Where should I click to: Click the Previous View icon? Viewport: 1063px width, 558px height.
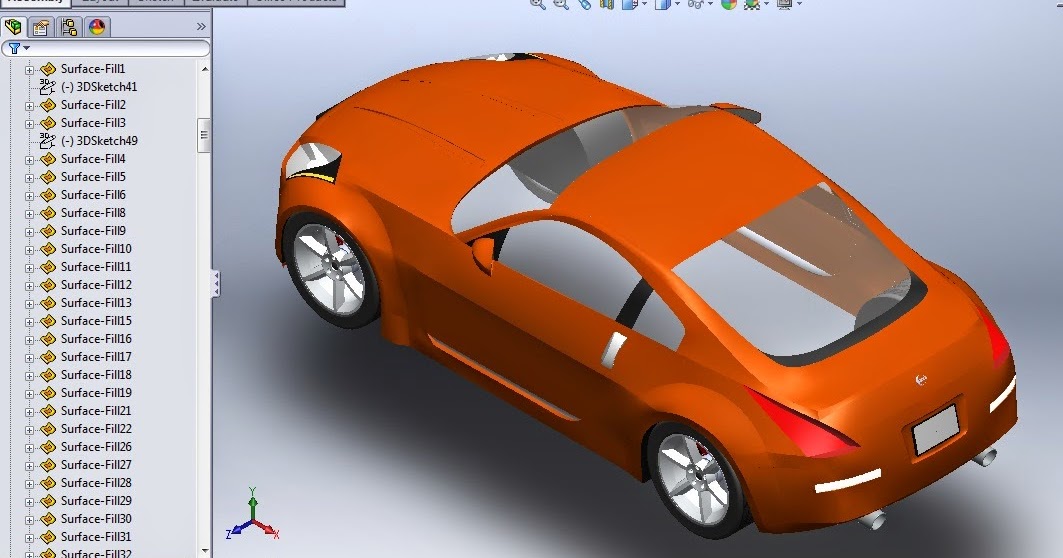584,3
